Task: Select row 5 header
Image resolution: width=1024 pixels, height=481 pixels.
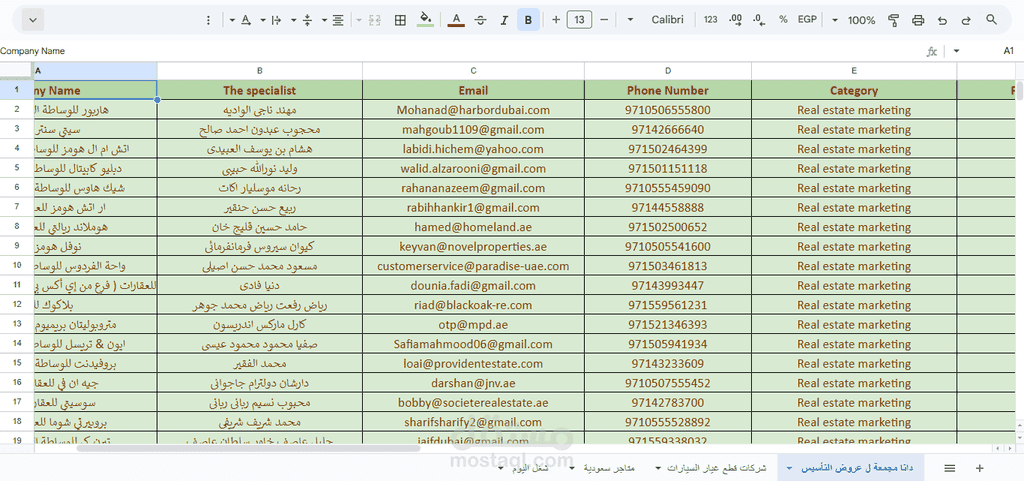Action: pos(16,168)
